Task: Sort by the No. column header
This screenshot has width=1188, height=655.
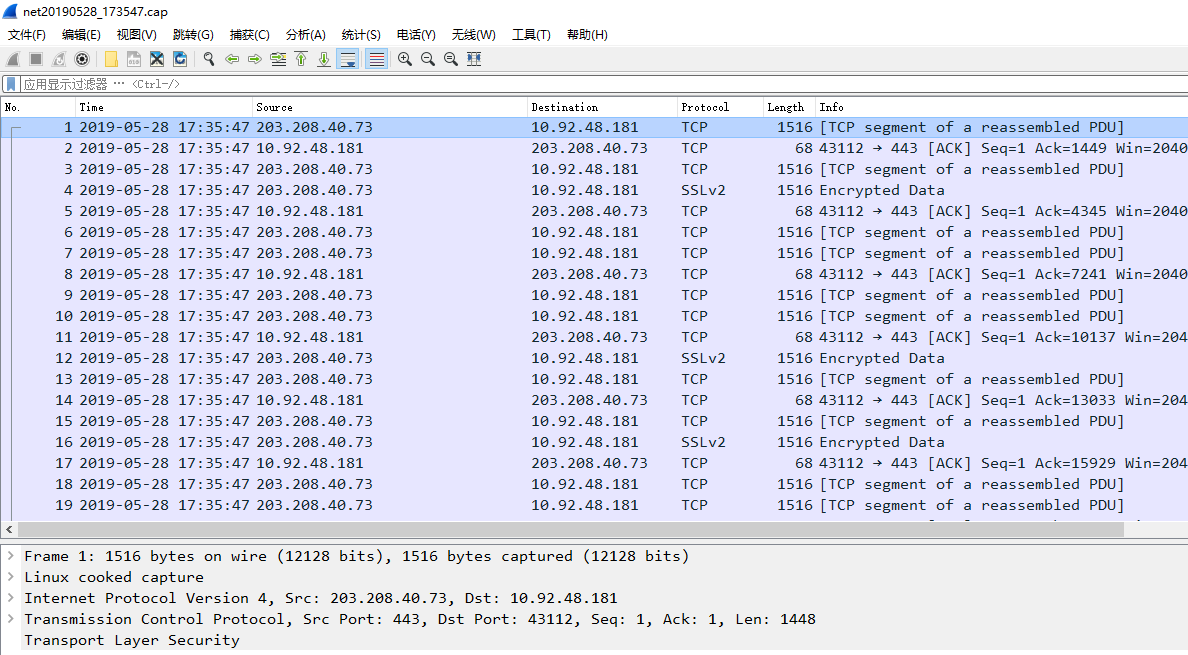Action: [x=38, y=108]
